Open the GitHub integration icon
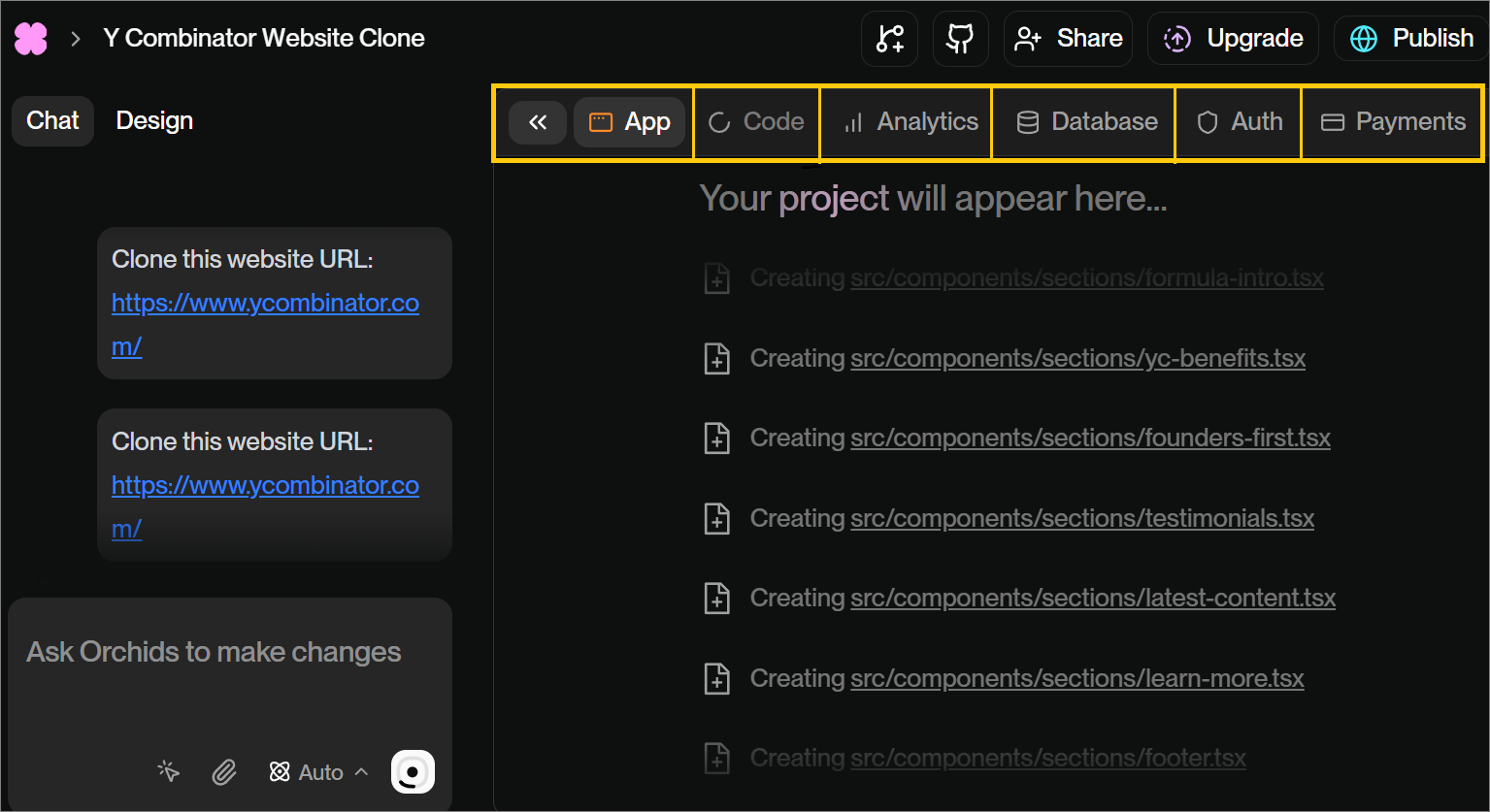This screenshot has width=1490, height=812. (960, 39)
